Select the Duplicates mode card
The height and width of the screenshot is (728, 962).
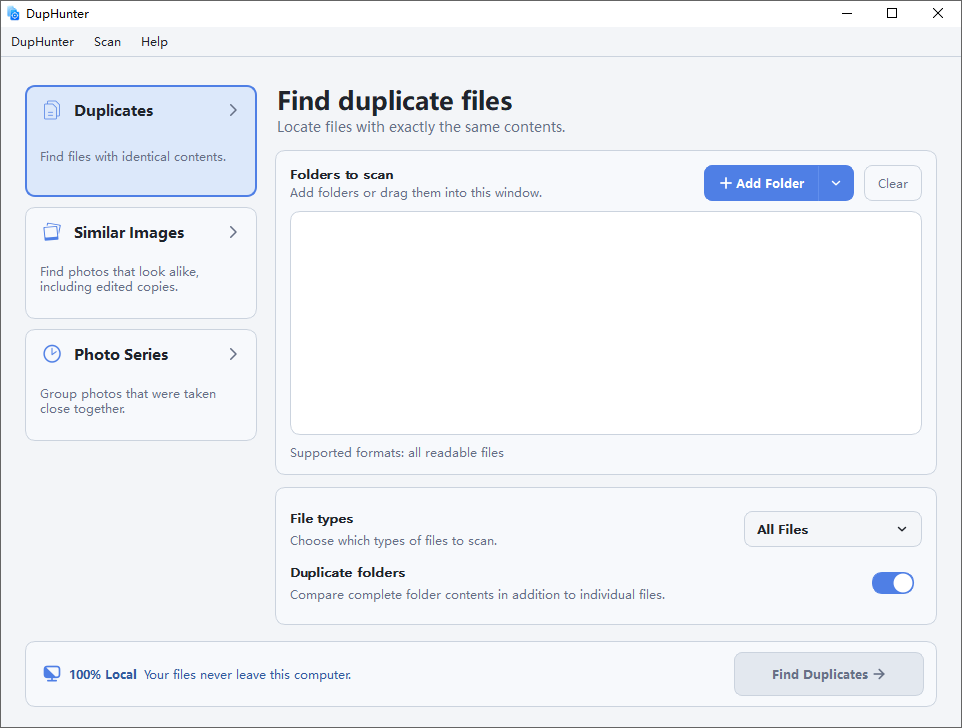[x=141, y=141]
